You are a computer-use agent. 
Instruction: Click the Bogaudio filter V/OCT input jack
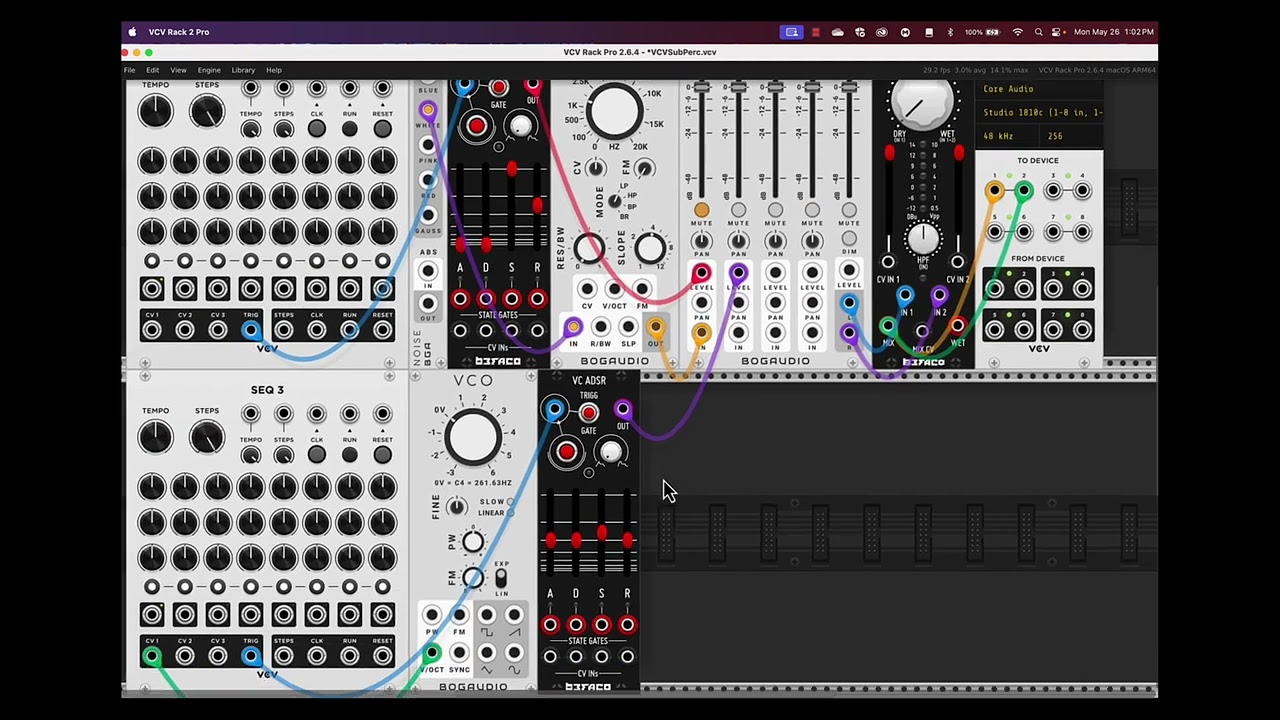pos(614,290)
